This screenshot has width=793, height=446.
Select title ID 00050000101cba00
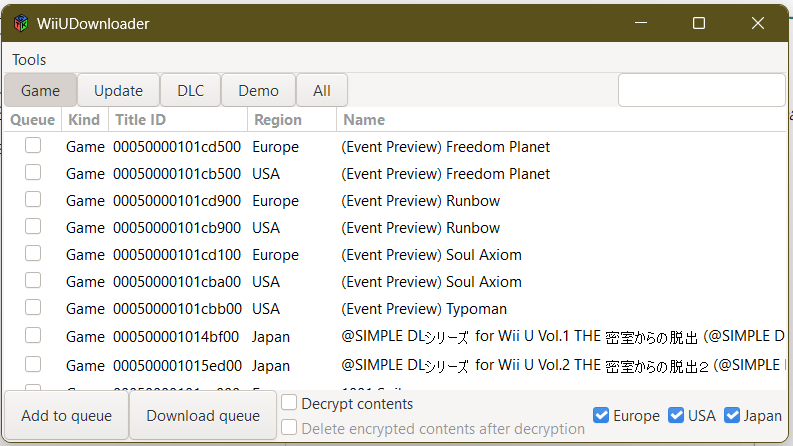[x=177, y=282]
